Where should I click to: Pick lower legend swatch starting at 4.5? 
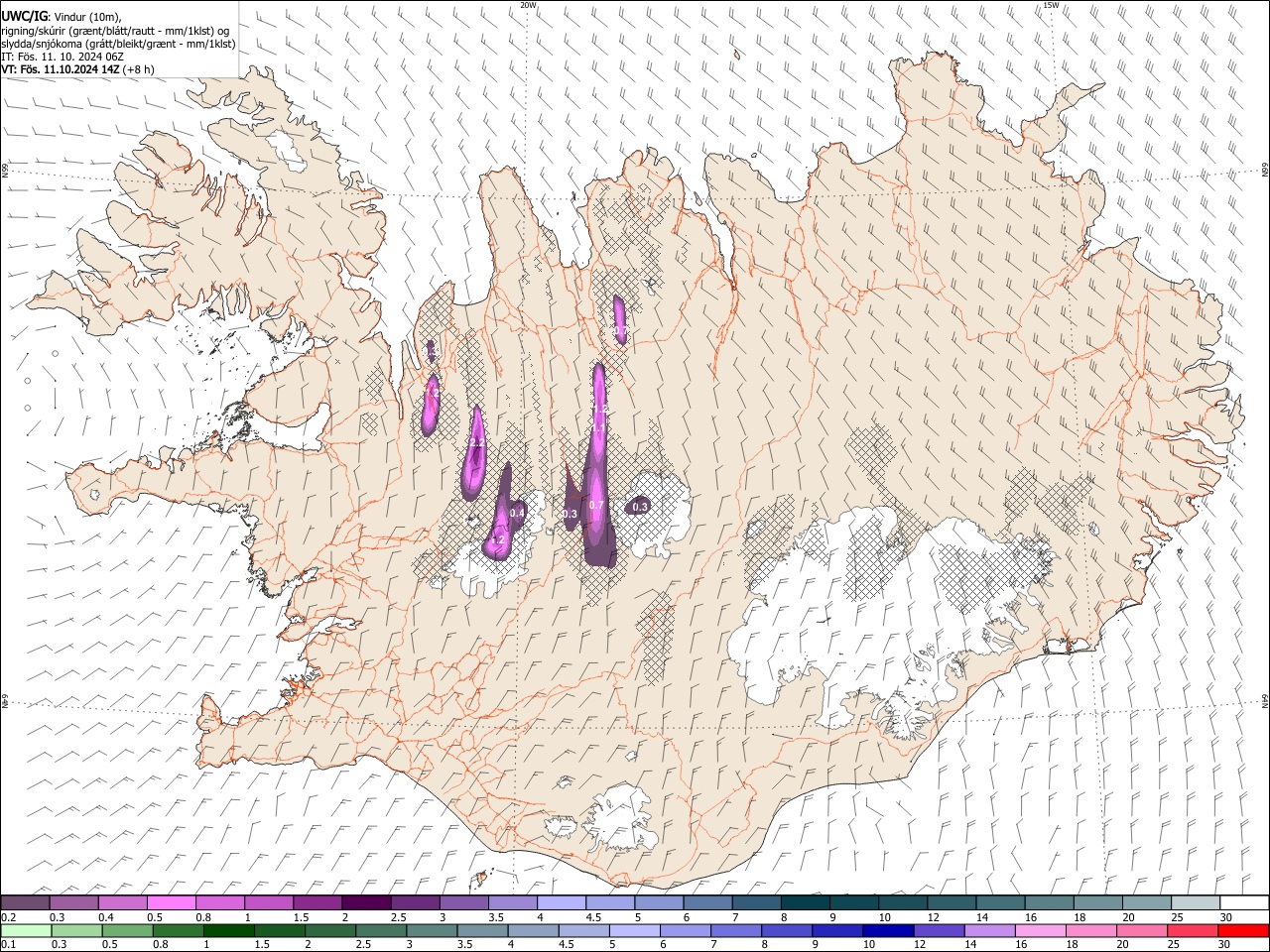[582, 931]
